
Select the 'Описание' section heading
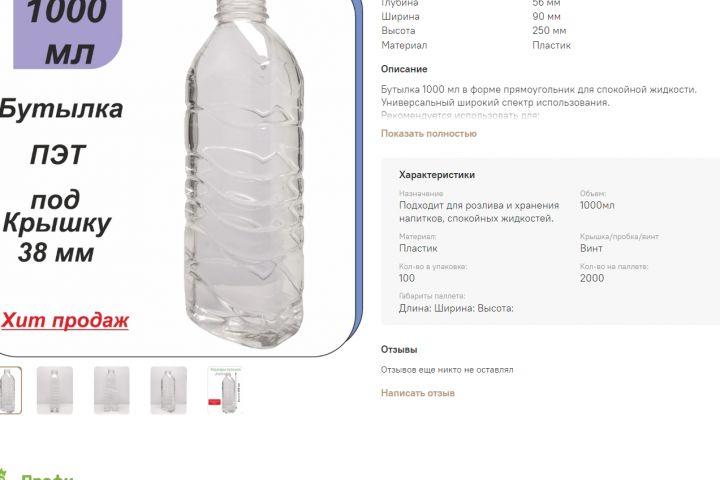click(404, 69)
